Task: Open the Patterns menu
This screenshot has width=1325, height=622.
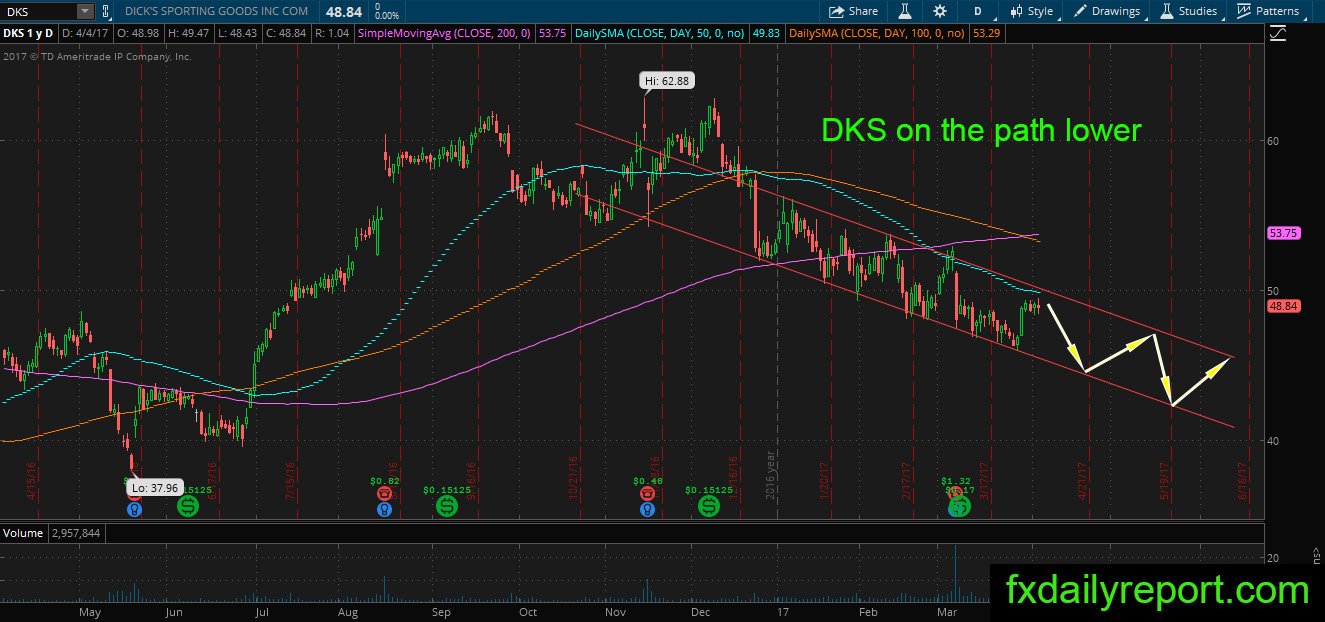Action: coord(1268,11)
